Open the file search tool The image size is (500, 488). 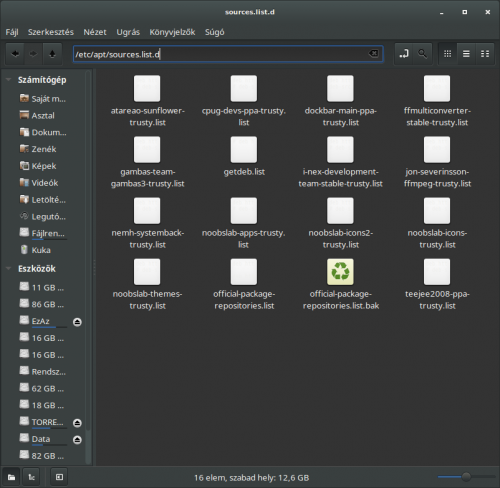[x=422, y=54]
